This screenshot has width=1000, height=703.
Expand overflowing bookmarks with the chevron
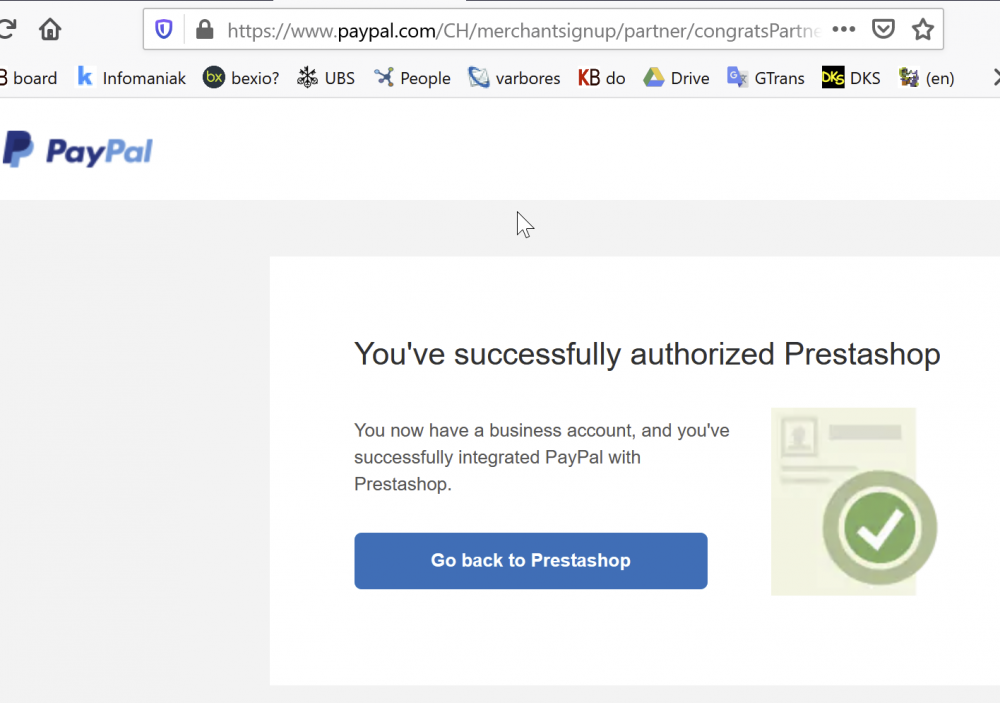[x=993, y=77]
